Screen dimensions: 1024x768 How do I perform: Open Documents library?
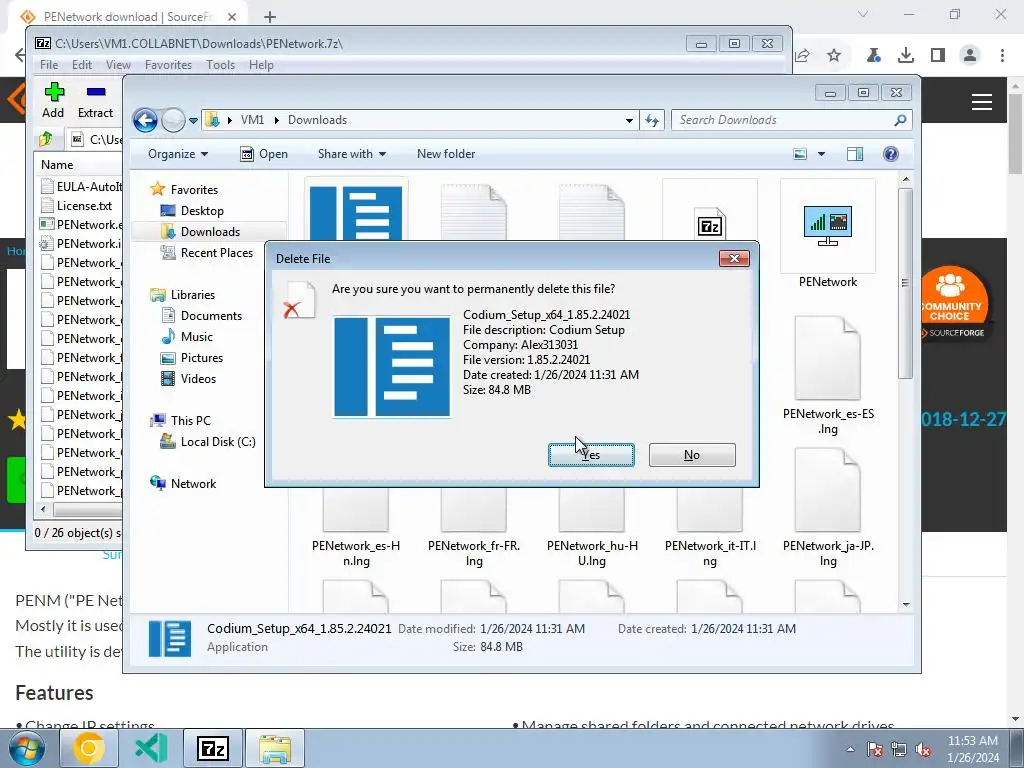pos(211,316)
